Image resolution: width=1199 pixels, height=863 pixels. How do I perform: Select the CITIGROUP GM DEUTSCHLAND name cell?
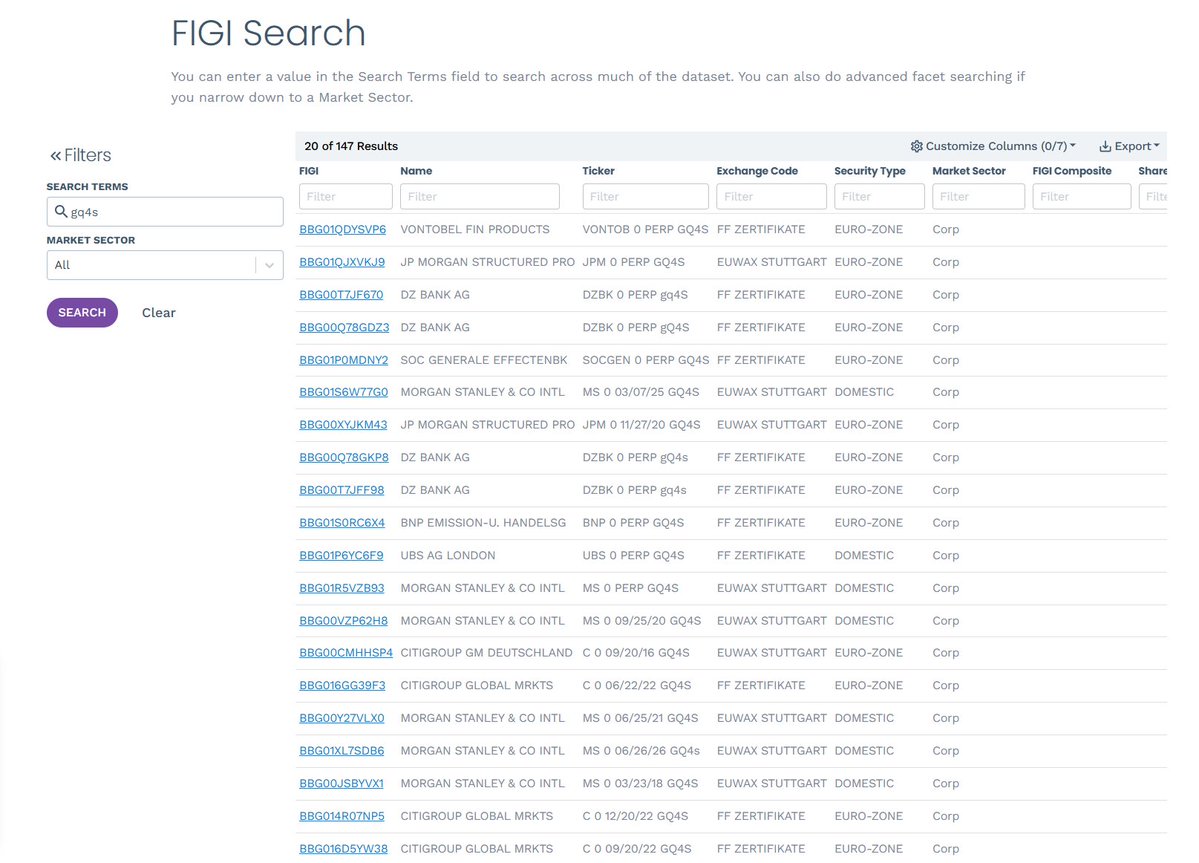(486, 653)
